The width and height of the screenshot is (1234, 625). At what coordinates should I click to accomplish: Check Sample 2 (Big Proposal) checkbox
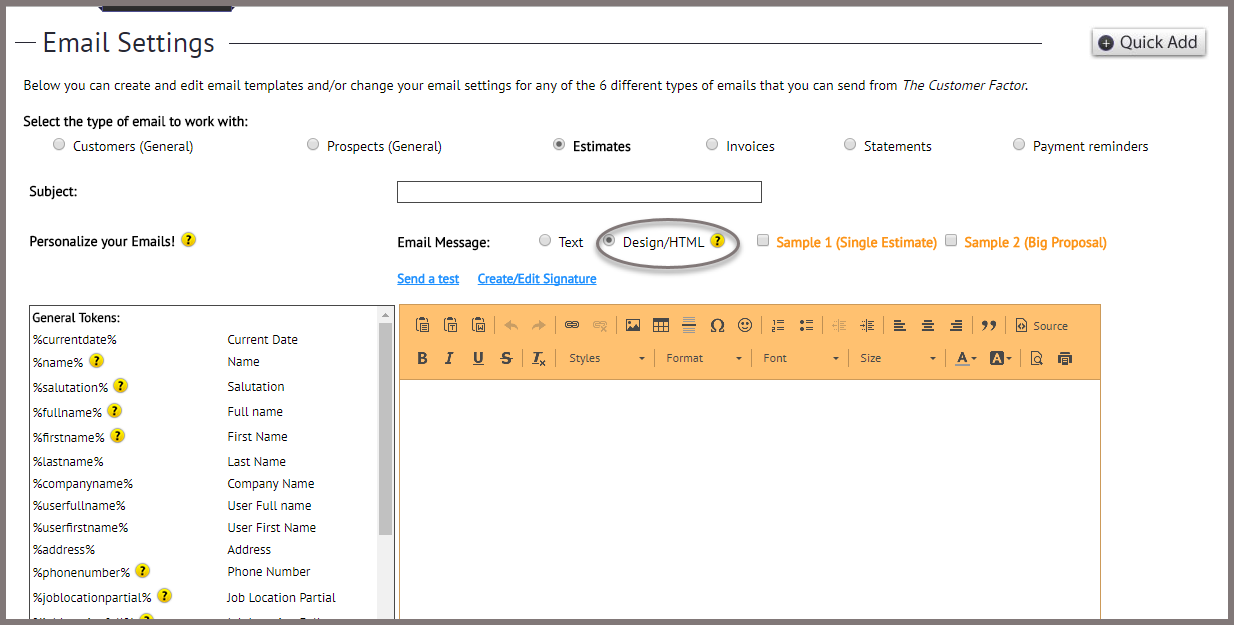951,240
